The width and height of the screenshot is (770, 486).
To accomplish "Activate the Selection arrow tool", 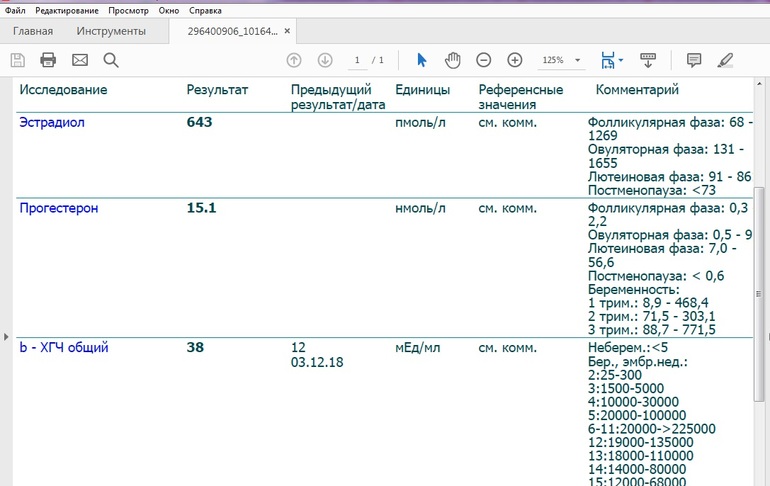I will click(x=421, y=60).
